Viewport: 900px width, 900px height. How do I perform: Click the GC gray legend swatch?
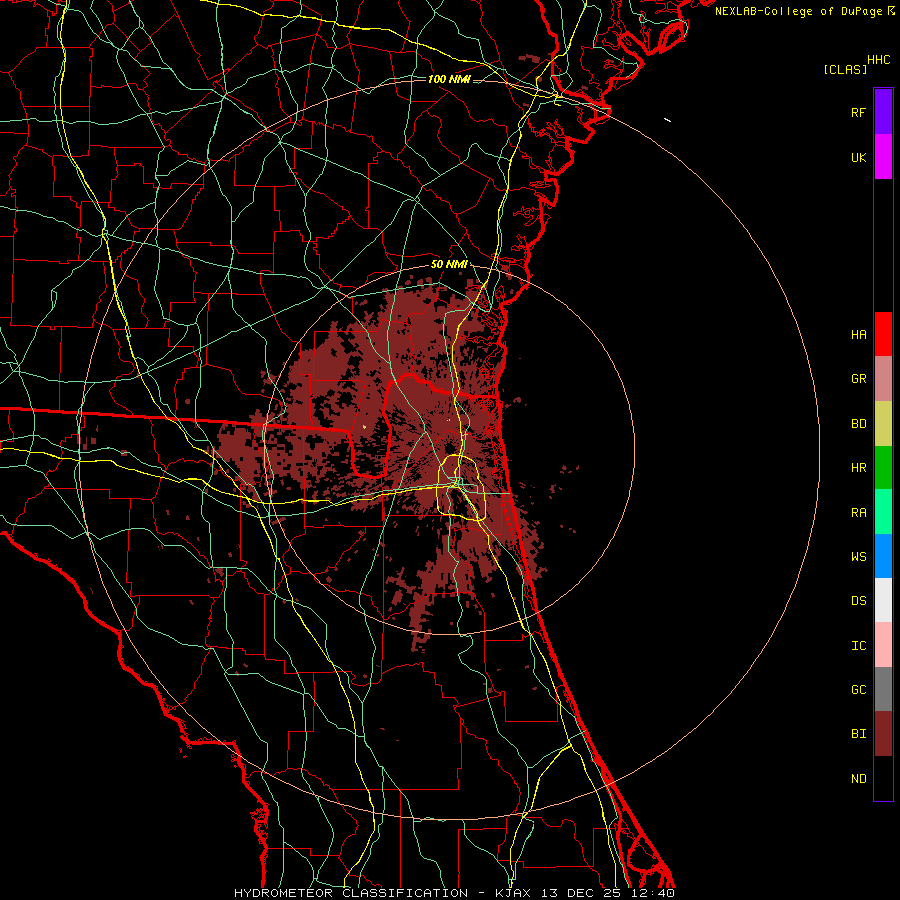(883, 689)
